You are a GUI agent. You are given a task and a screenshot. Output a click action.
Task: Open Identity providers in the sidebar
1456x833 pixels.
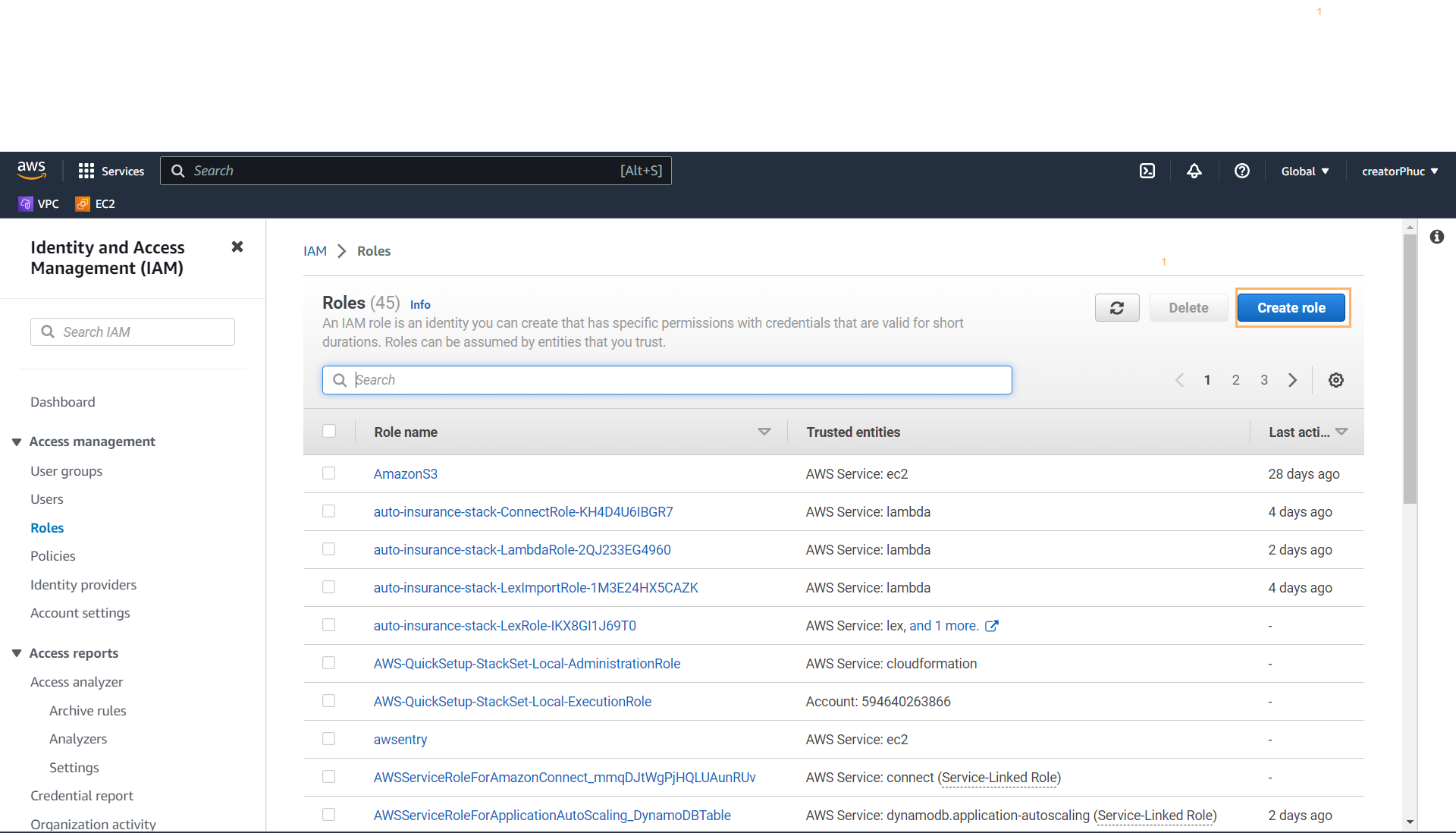(x=83, y=585)
